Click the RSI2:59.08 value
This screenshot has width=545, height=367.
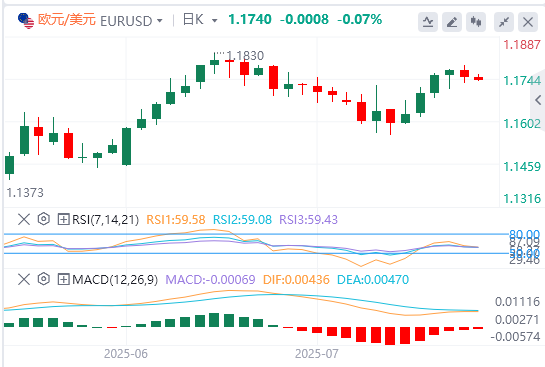[242, 220]
